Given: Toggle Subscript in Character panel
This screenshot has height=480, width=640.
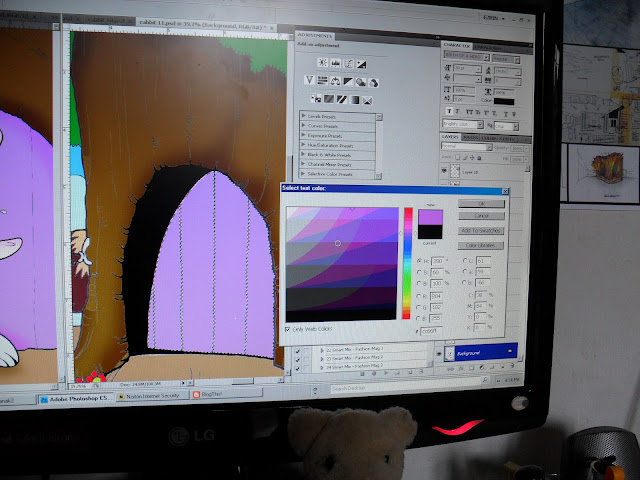Looking at the screenshot, I should point(495,113).
